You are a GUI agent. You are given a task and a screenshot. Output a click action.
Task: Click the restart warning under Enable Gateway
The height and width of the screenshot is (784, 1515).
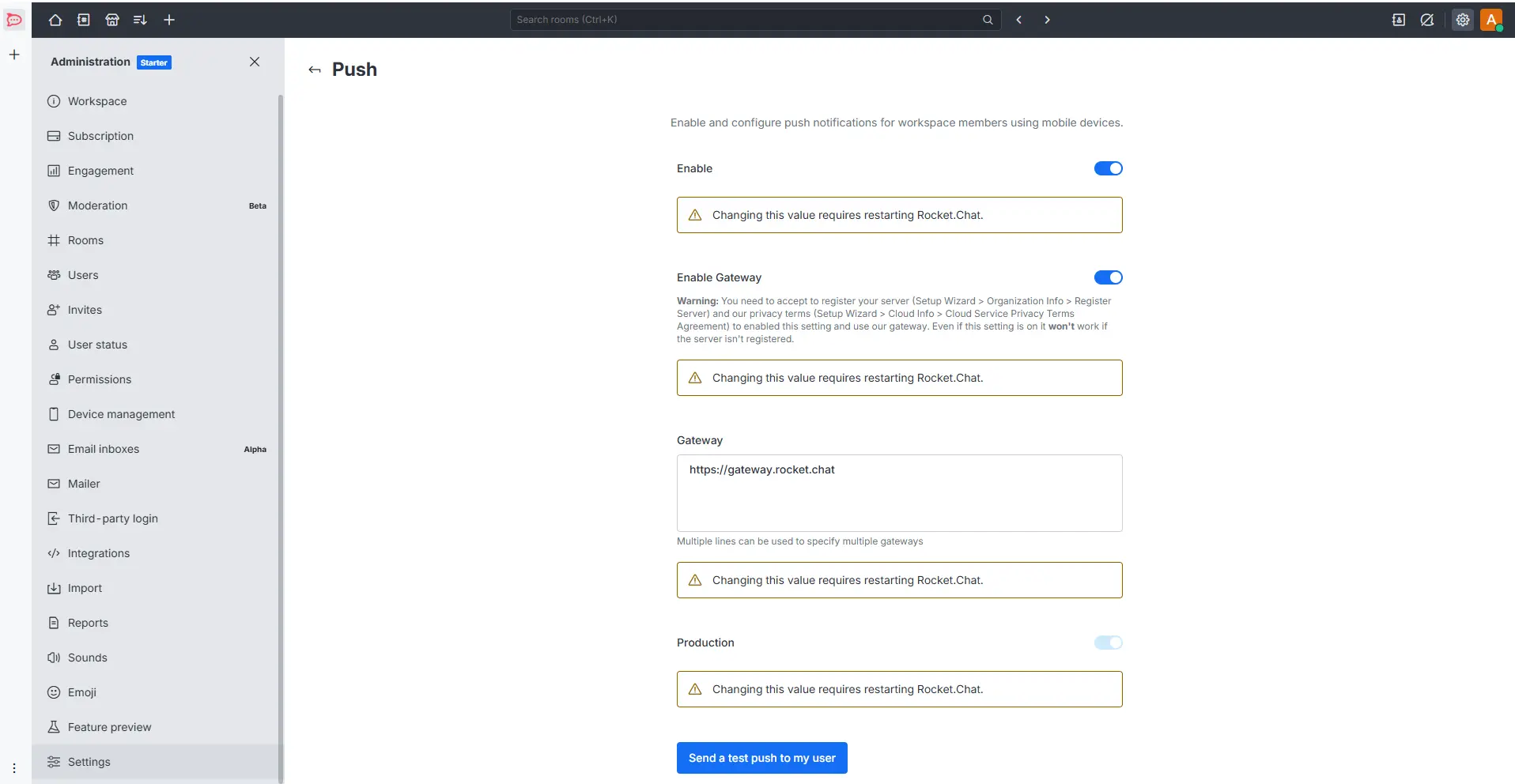[899, 378]
